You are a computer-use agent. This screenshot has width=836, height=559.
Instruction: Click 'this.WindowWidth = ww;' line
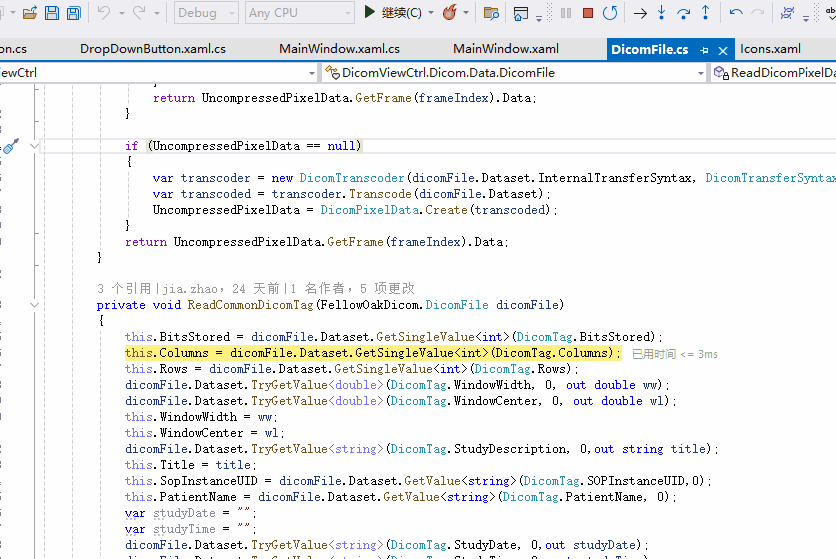click(201, 417)
